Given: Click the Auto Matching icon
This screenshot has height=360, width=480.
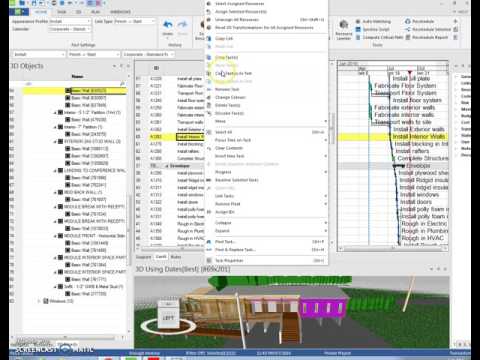Looking at the screenshot, I should point(358,21).
